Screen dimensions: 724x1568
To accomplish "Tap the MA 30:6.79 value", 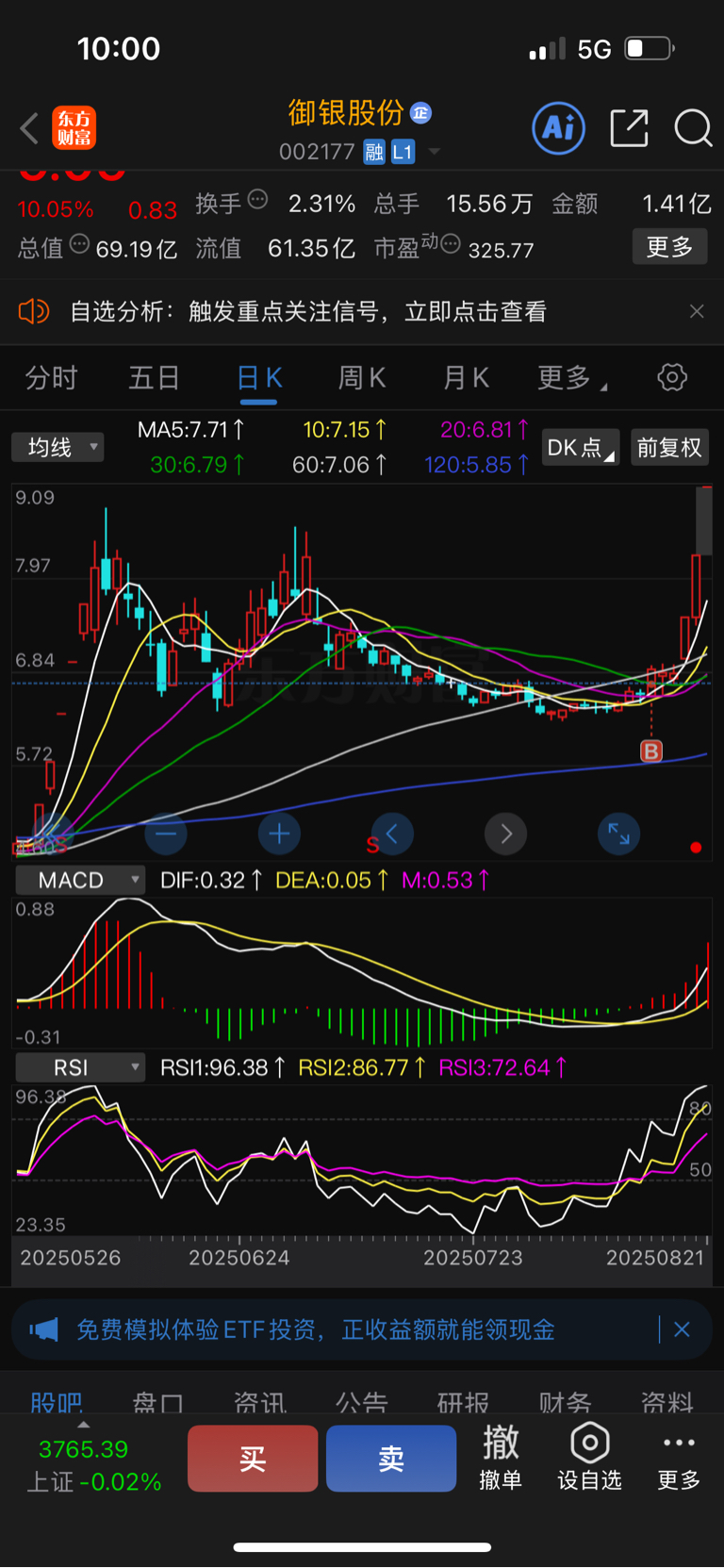I will (x=198, y=464).
